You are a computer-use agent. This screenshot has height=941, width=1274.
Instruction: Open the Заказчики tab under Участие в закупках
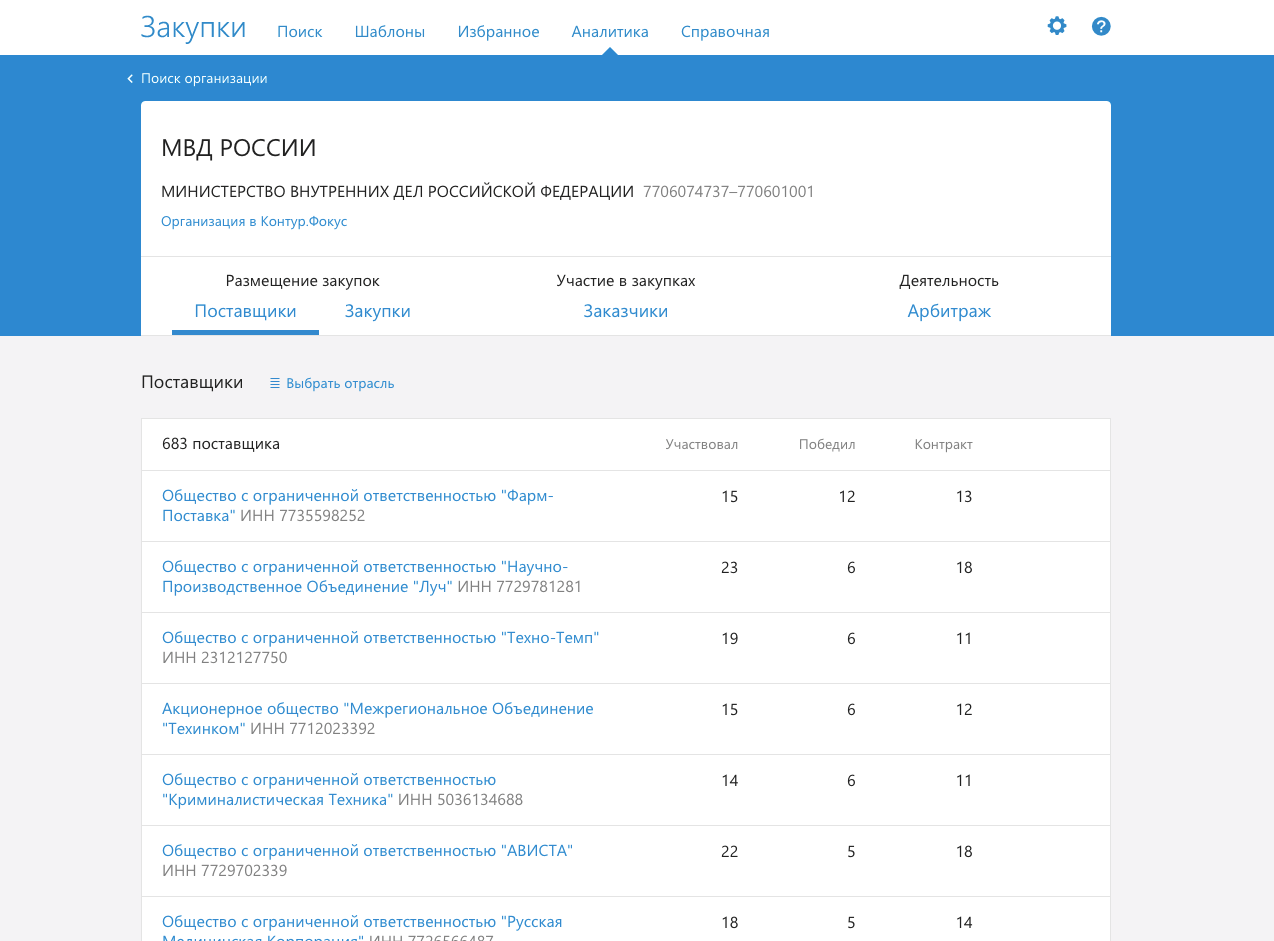pos(625,311)
